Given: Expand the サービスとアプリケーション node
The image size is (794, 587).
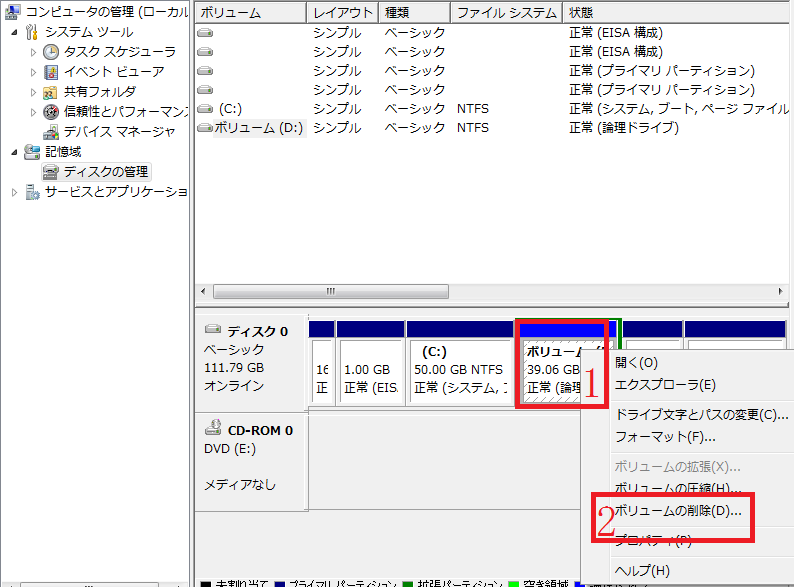Looking at the screenshot, I should (14, 192).
